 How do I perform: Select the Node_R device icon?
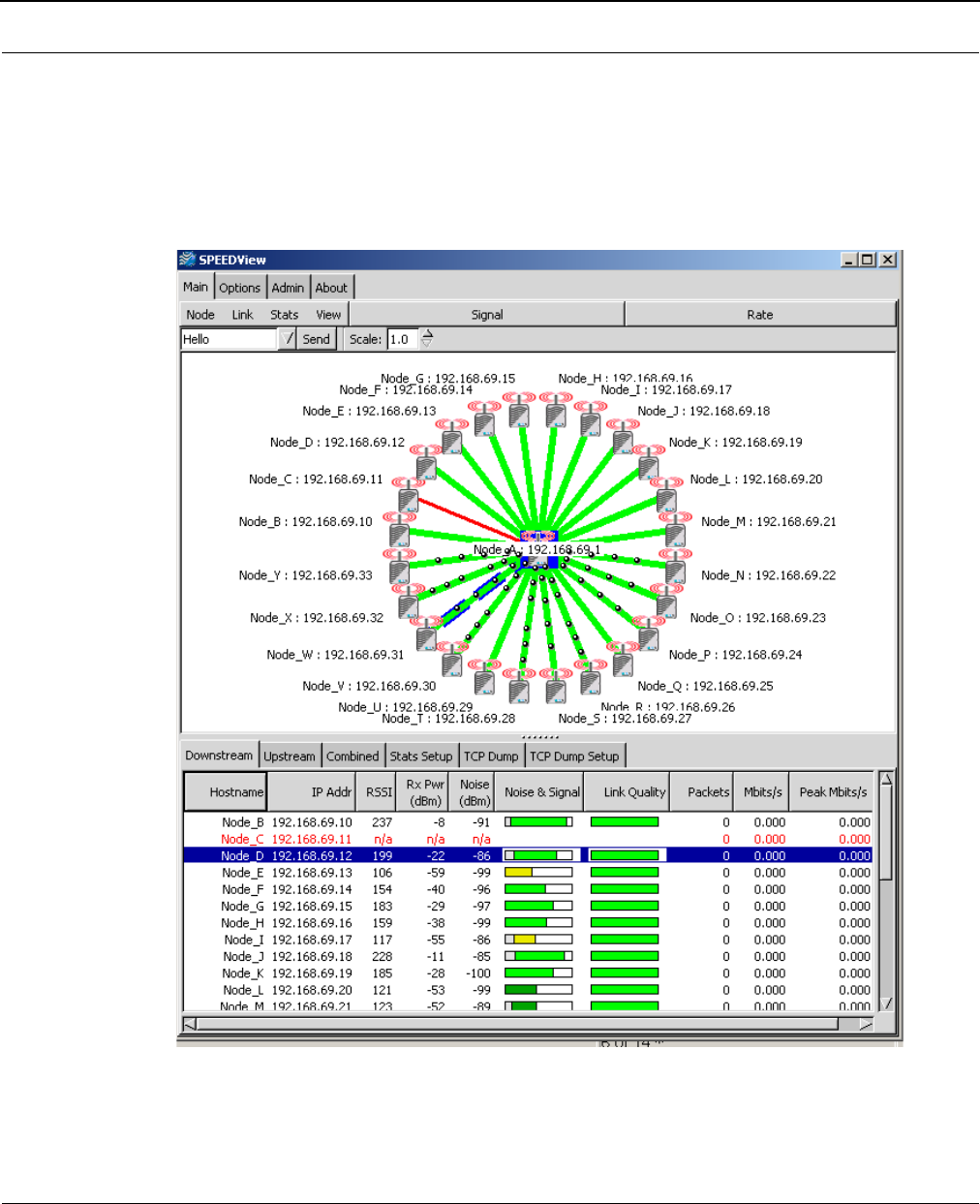coord(590,677)
